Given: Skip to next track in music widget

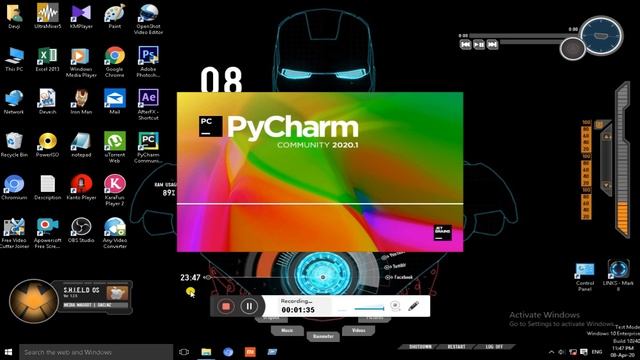Looking at the screenshot, I should [492, 44].
